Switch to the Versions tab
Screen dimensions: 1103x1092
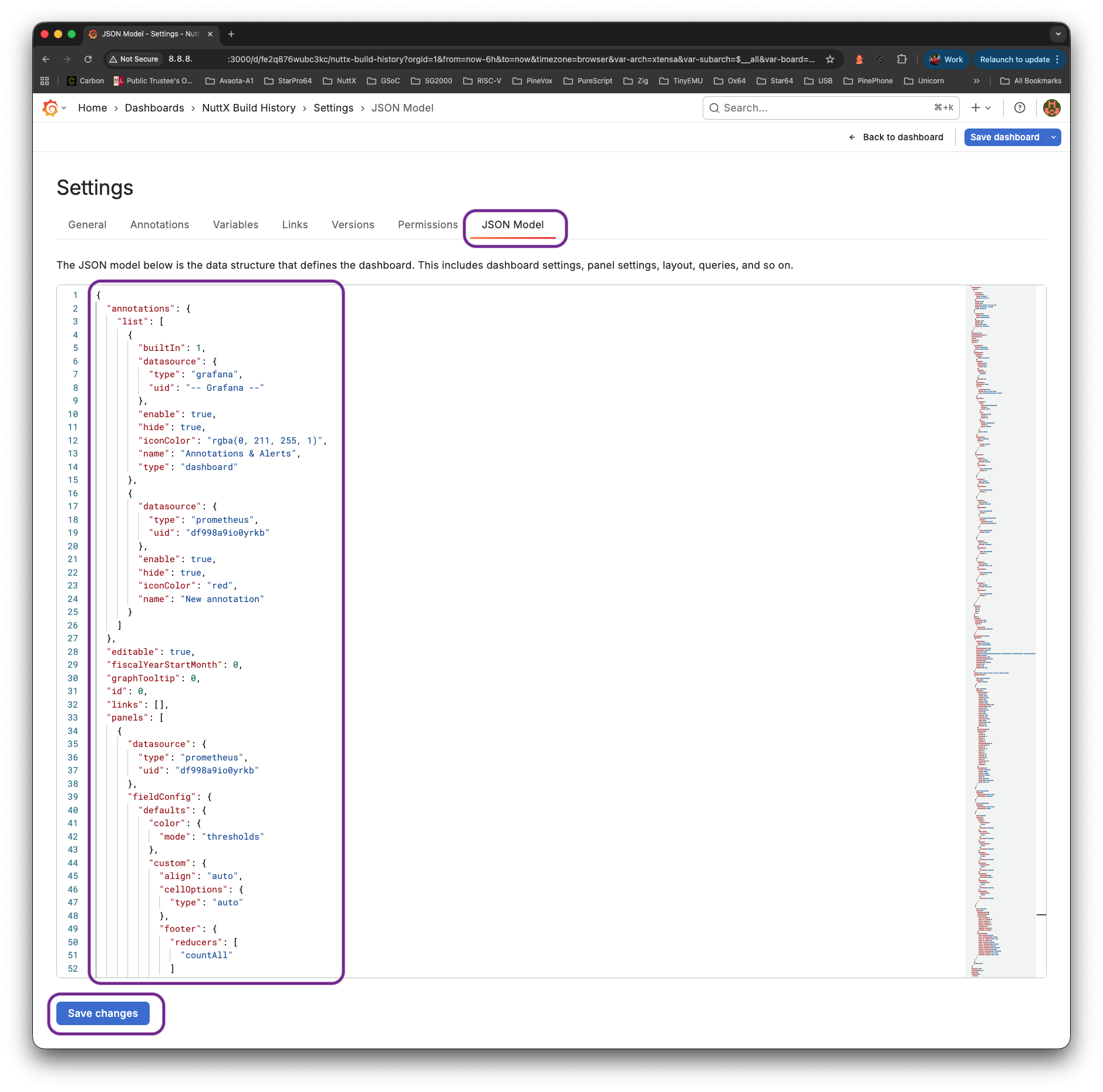(x=352, y=225)
